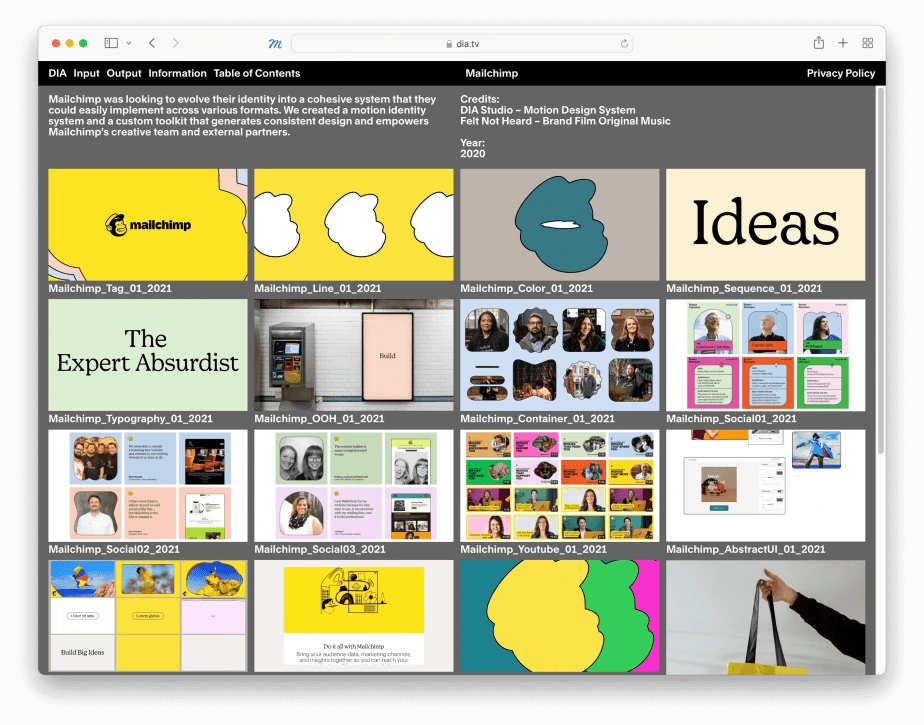
Task: Click the dia.tv address bar
Action: (x=462, y=44)
